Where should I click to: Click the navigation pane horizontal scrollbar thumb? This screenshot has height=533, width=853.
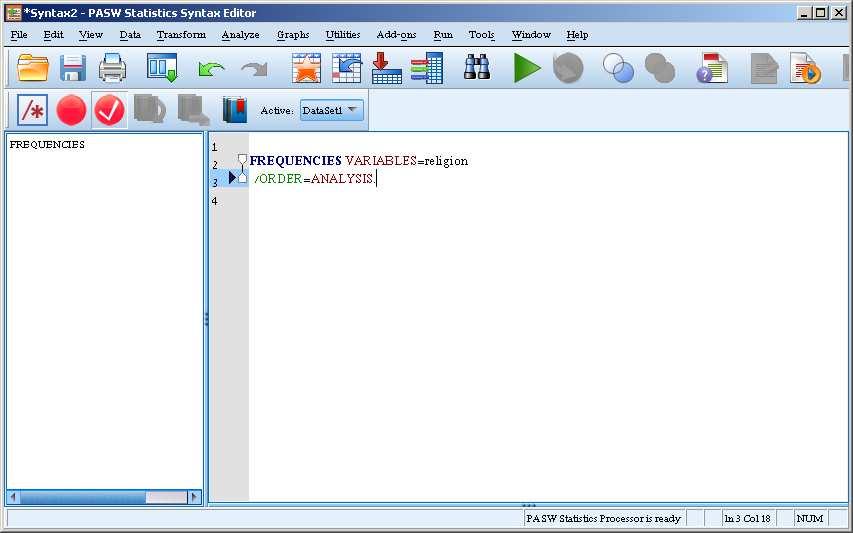coord(83,497)
